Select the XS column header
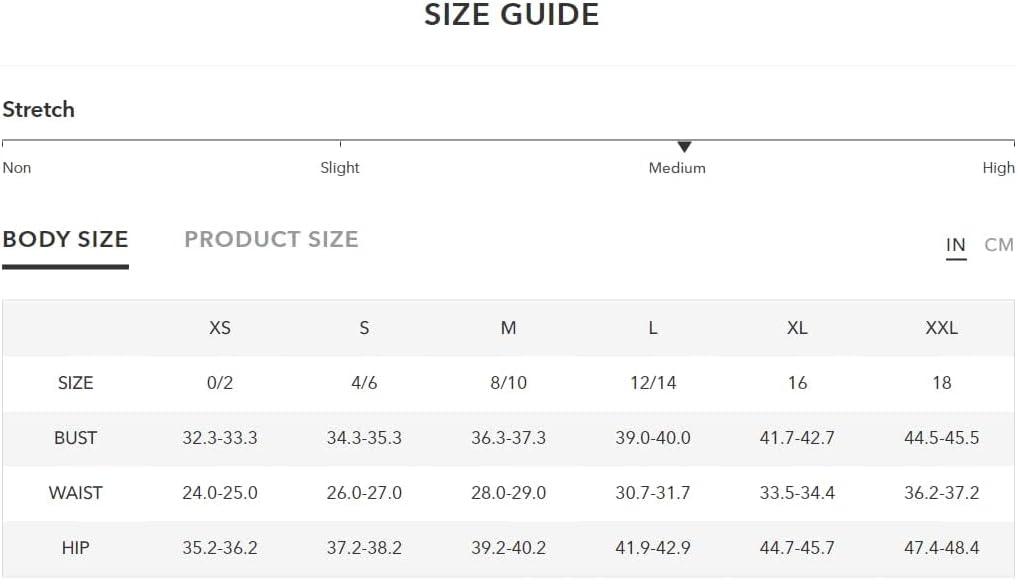The height and width of the screenshot is (580, 1017). click(x=220, y=328)
